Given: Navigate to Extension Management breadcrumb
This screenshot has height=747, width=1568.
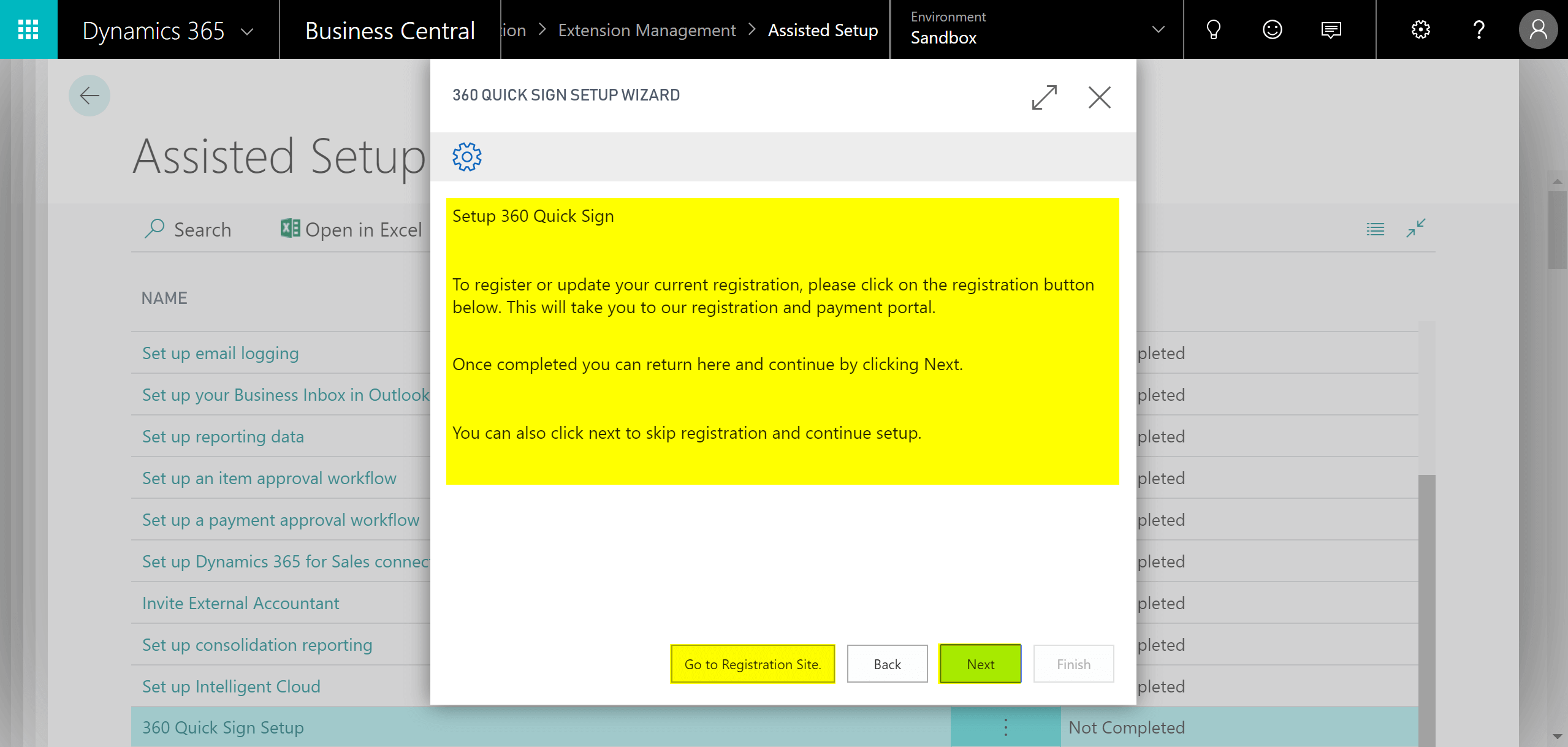Looking at the screenshot, I should (x=647, y=29).
